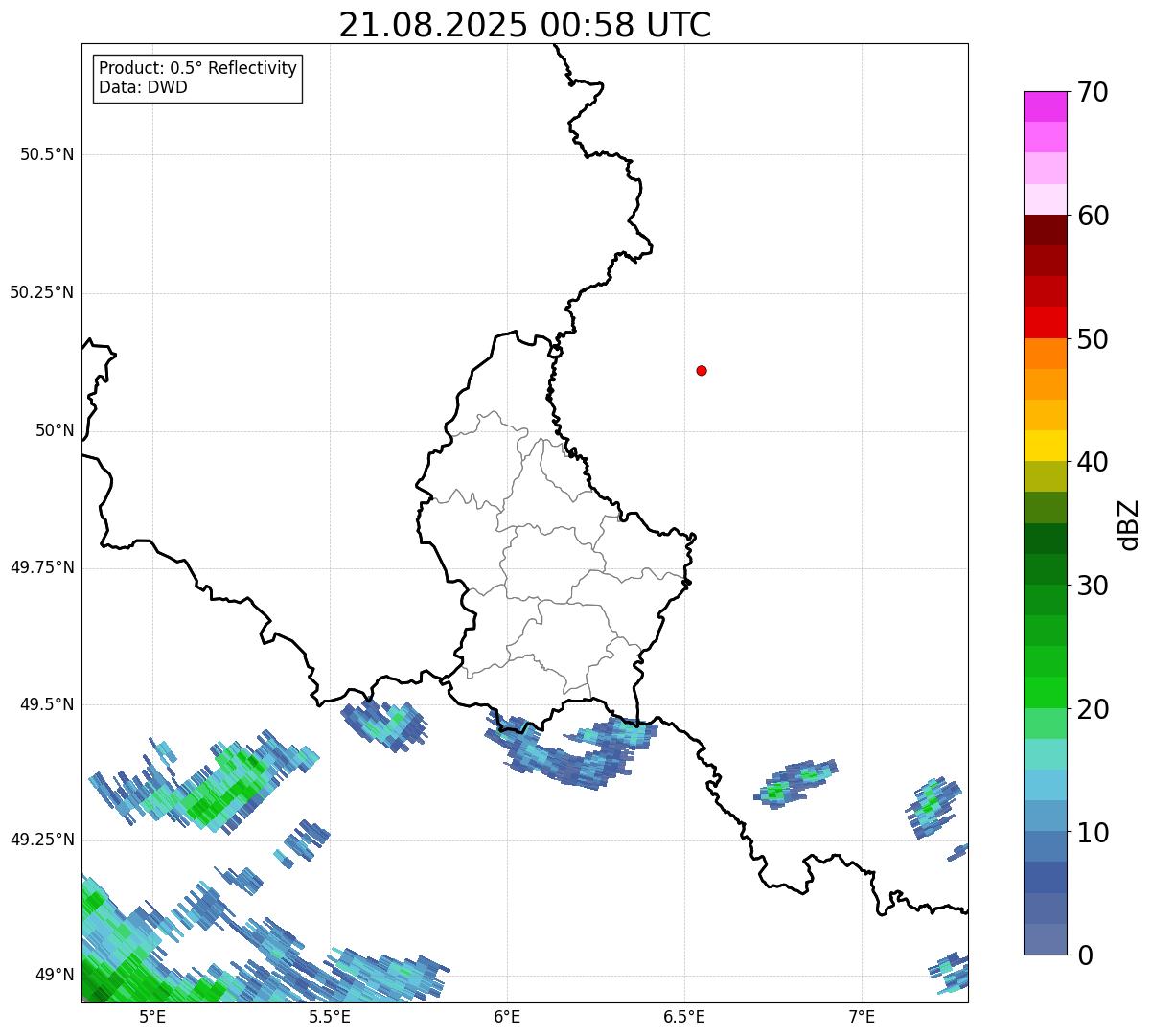Click the 49.5°N latitude label
Image resolution: width=1152 pixels, height=1036 pixels.
[46, 704]
